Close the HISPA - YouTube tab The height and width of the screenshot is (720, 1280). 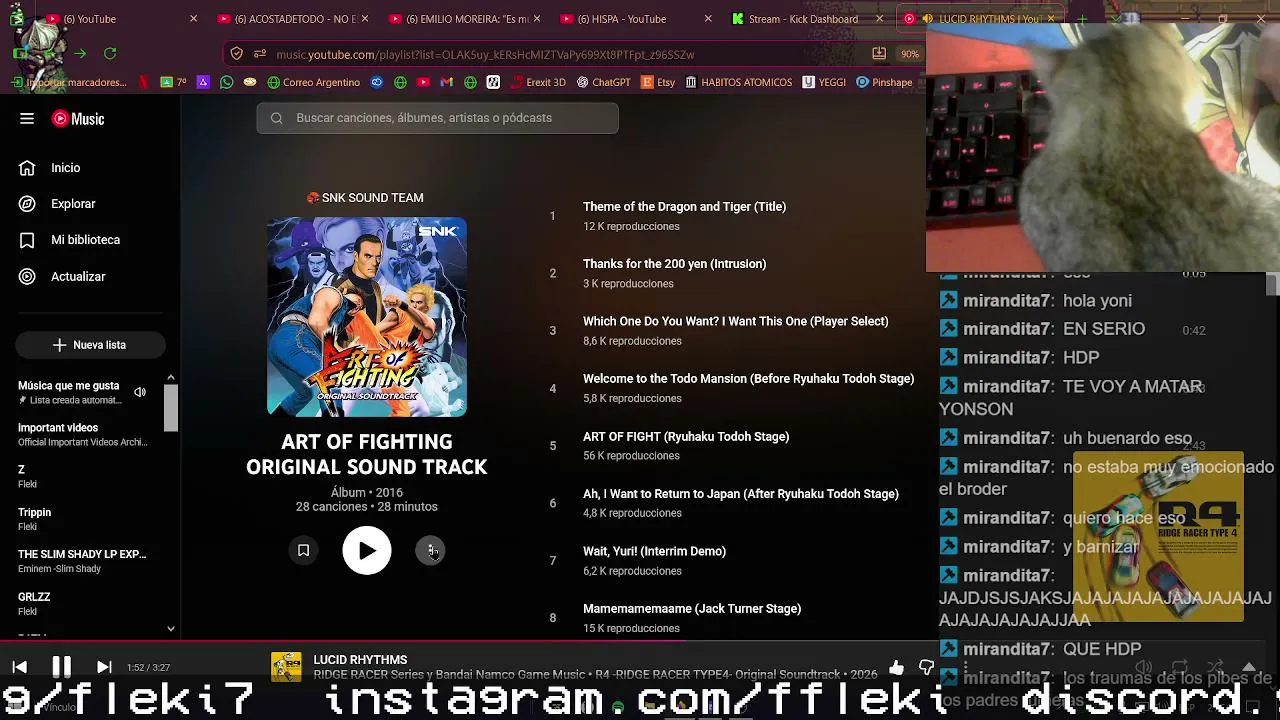tap(708, 19)
